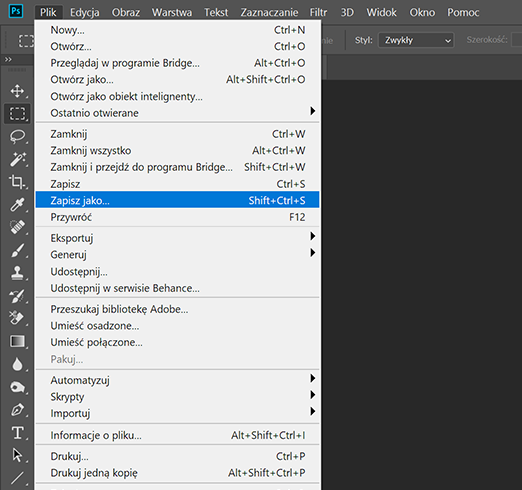
Task: Open the Obraz menu
Action: [126, 12]
